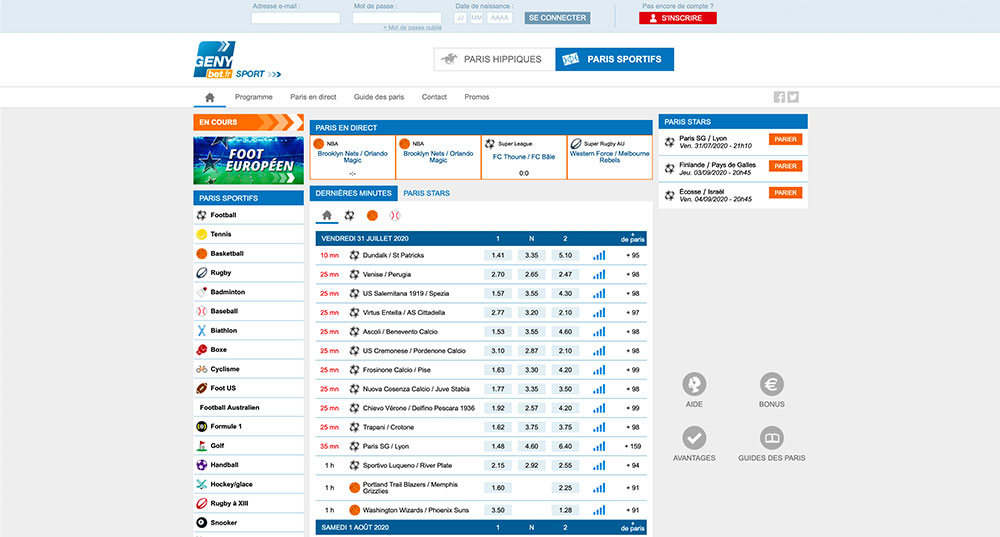
Task: Open the Avantages checkmark icon
Action: [x=694, y=438]
